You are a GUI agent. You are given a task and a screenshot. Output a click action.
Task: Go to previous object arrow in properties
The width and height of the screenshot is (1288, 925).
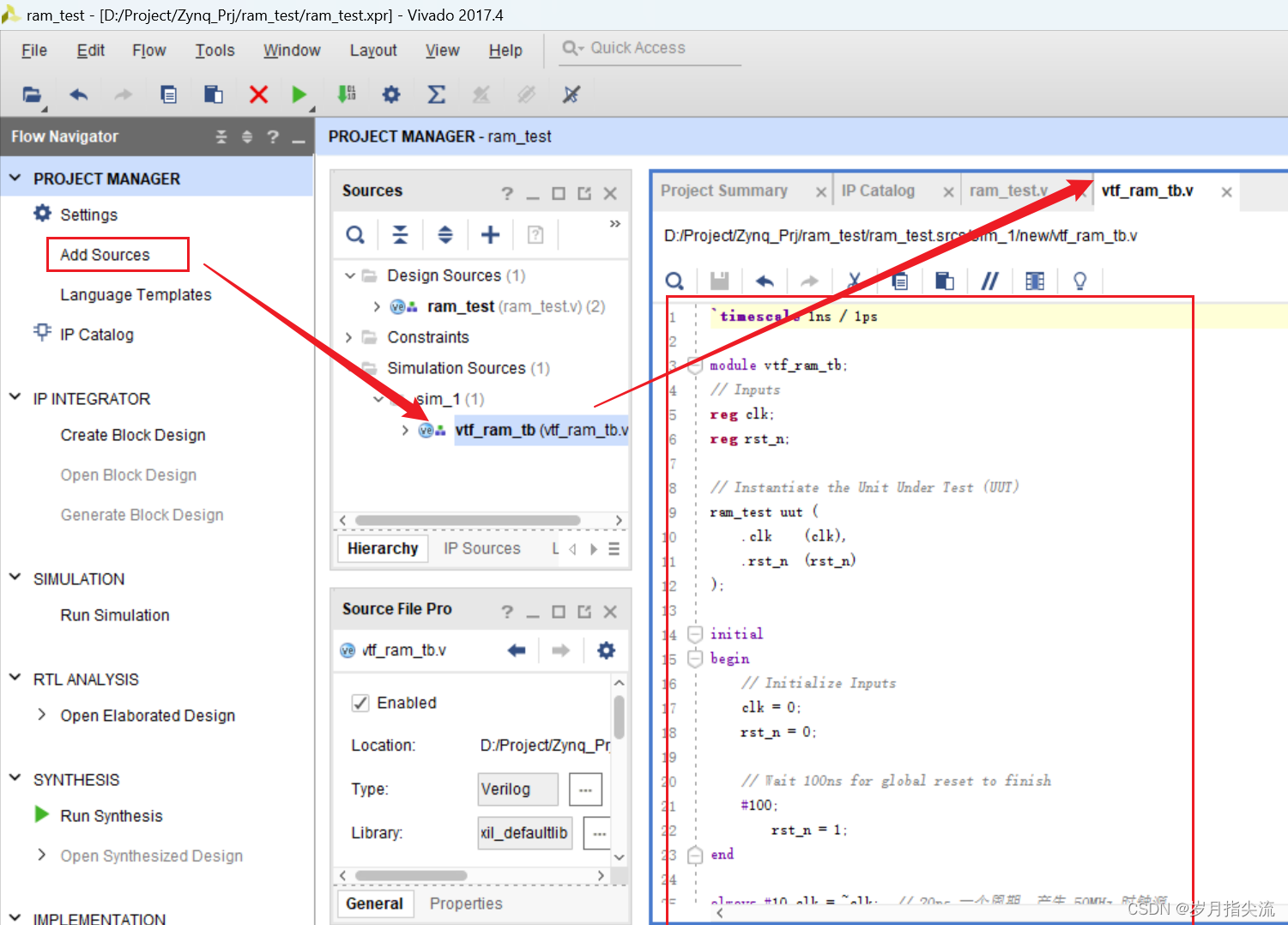pyautogui.click(x=517, y=650)
